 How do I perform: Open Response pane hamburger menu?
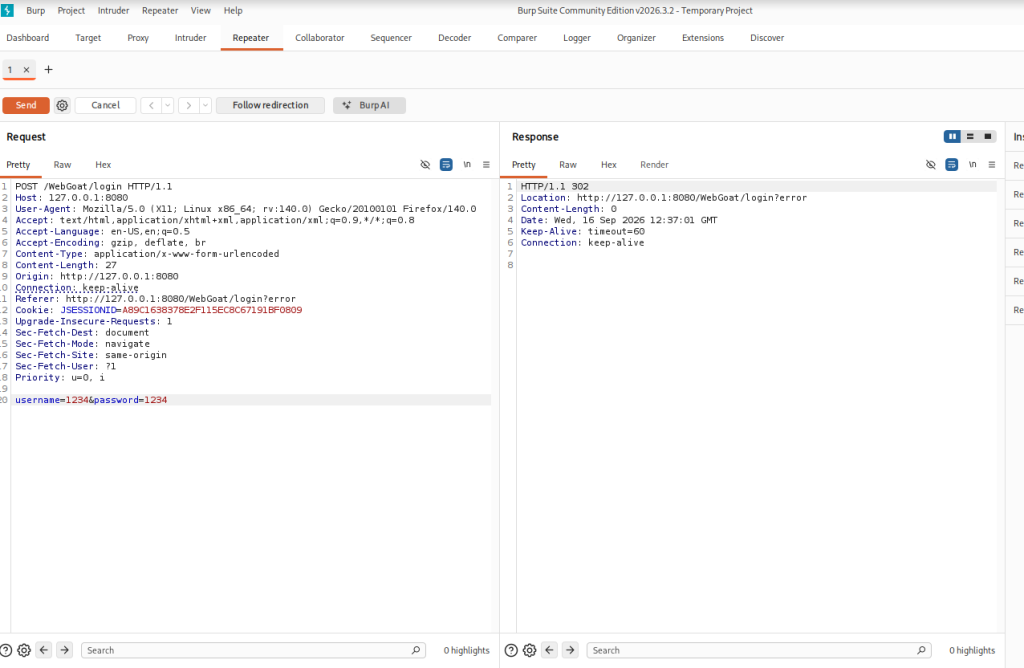click(x=991, y=165)
